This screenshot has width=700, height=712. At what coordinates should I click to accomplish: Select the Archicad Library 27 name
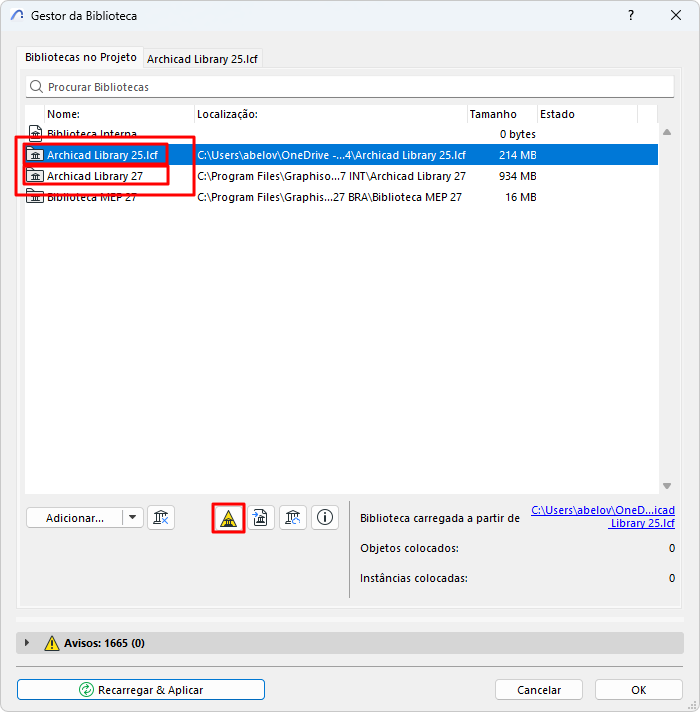pos(95,176)
